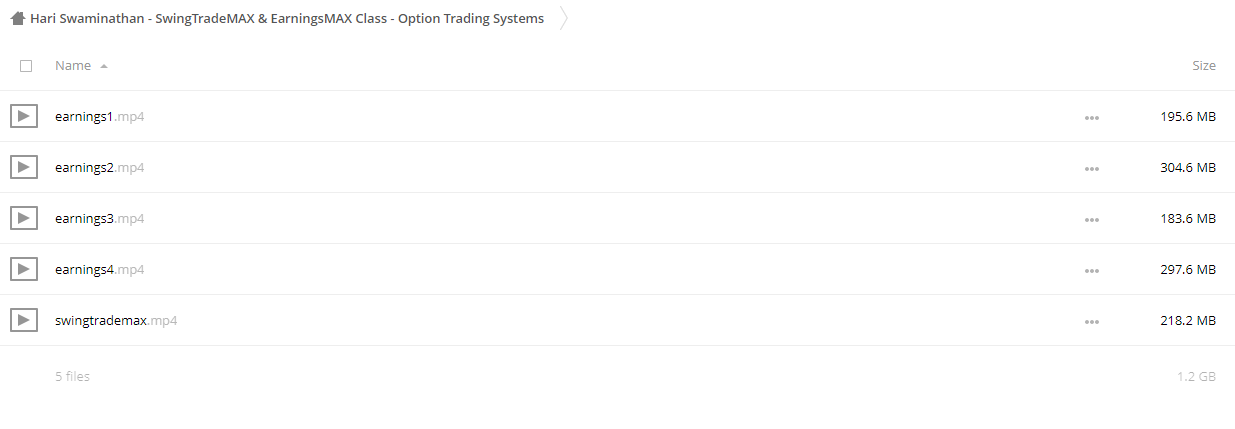Image resolution: width=1235 pixels, height=429 pixels.
Task: Open more options for earnings4.mp4
Action: point(1091,271)
